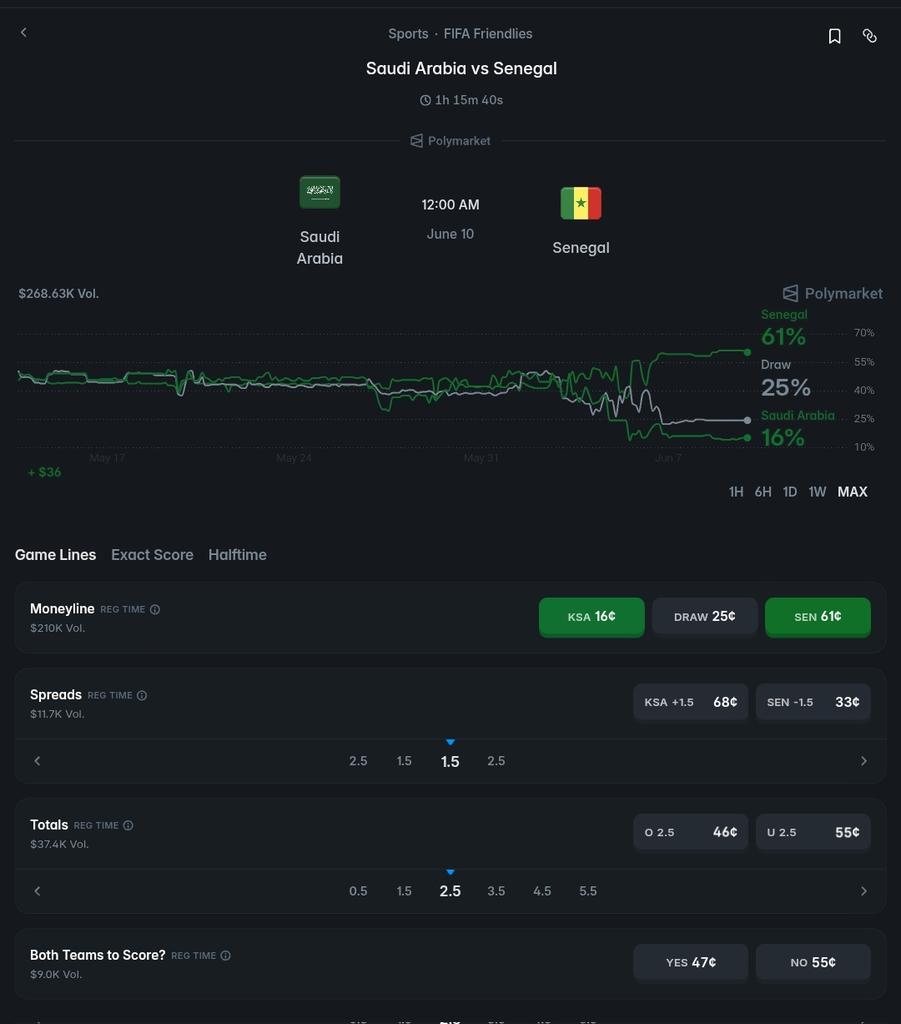Buy KSA at 16¢ moneyline
The width and height of the screenshot is (901, 1024).
pos(592,616)
